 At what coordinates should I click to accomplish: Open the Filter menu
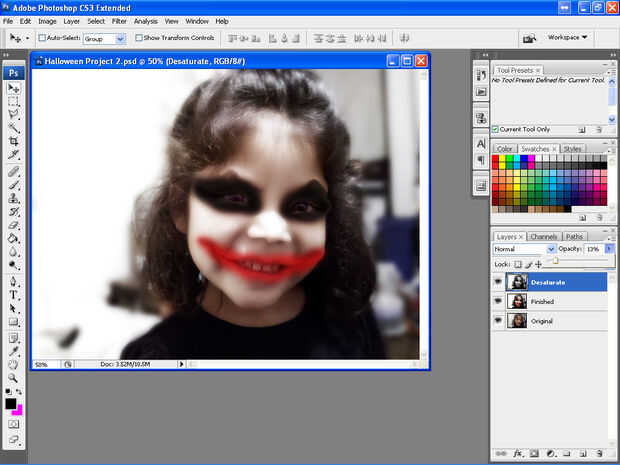click(119, 20)
